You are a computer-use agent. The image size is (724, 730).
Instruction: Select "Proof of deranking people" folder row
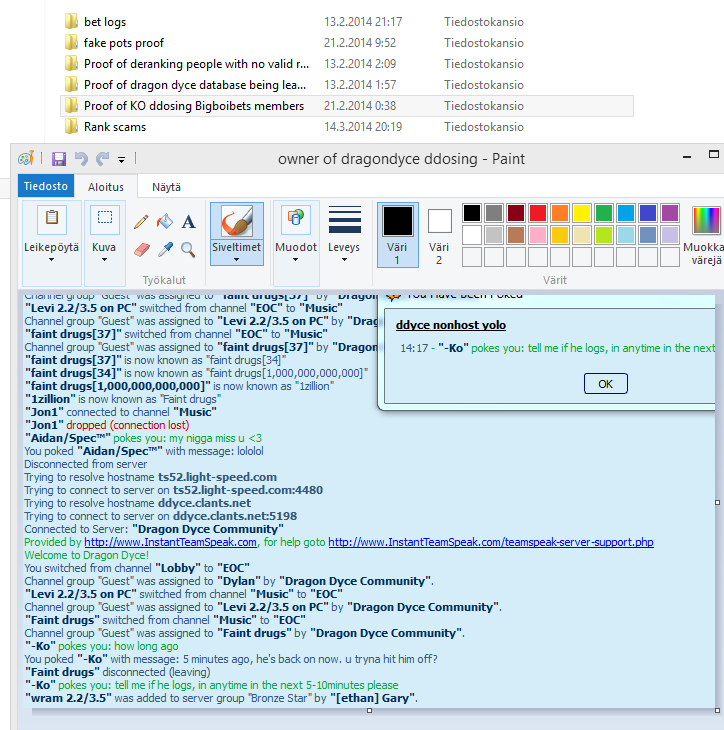[x=347, y=64]
